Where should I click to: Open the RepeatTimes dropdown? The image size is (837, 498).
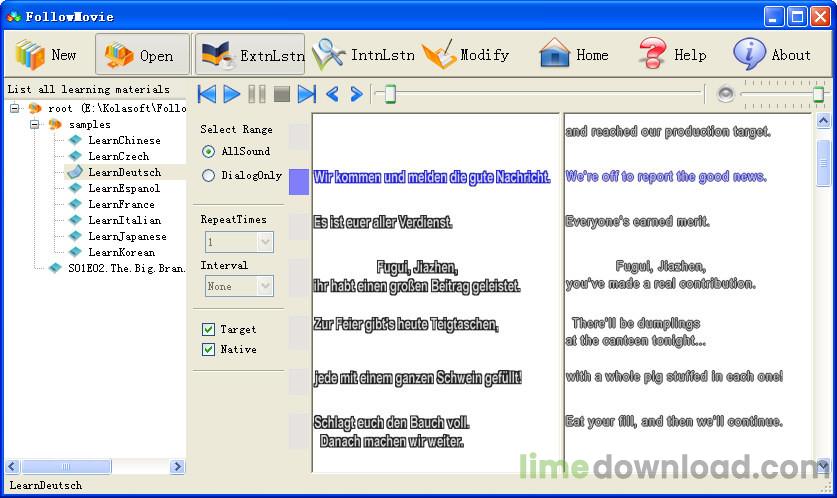(x=265, y=242)
